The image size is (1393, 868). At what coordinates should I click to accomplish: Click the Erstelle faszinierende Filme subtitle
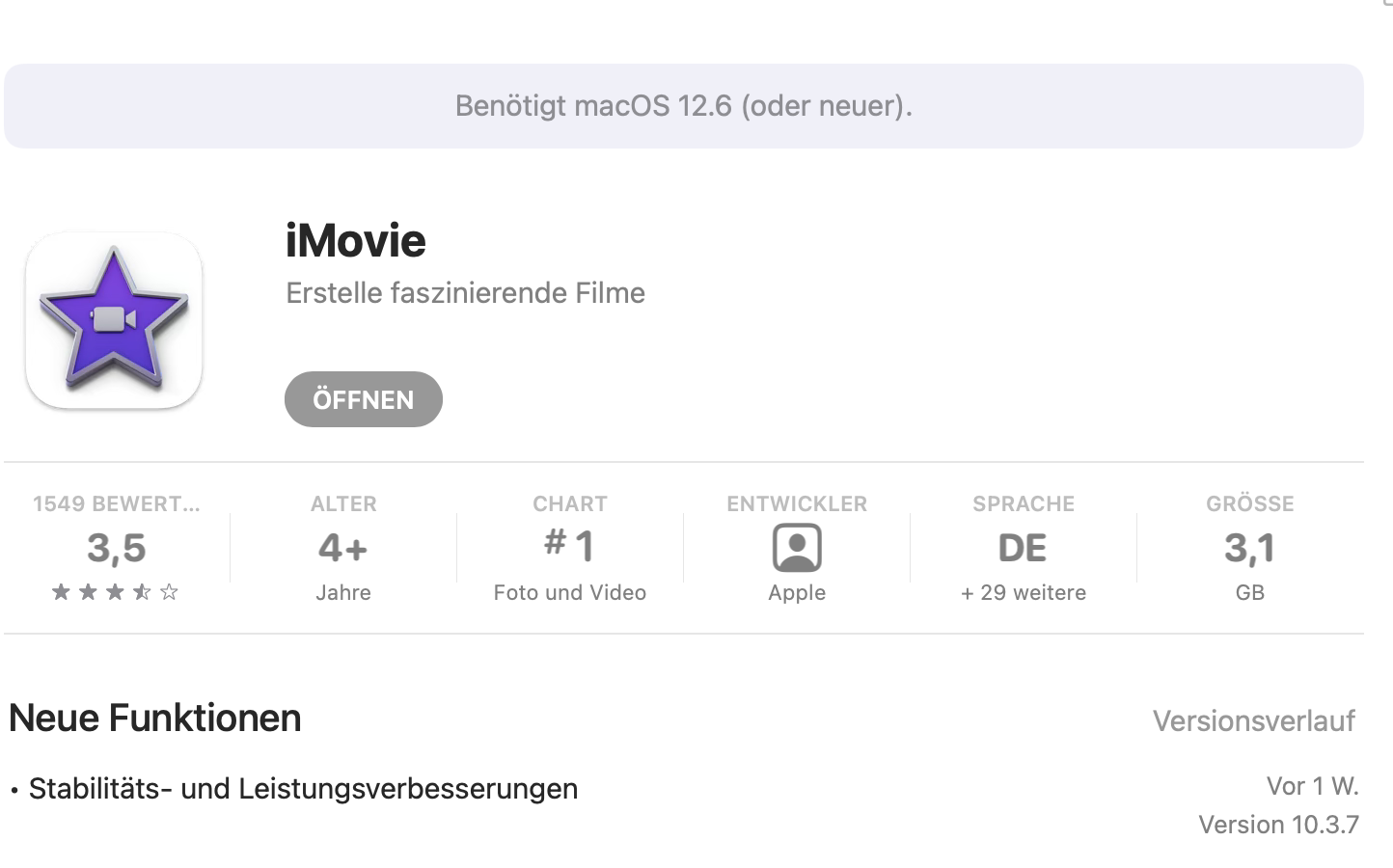(x=465, y=293)
